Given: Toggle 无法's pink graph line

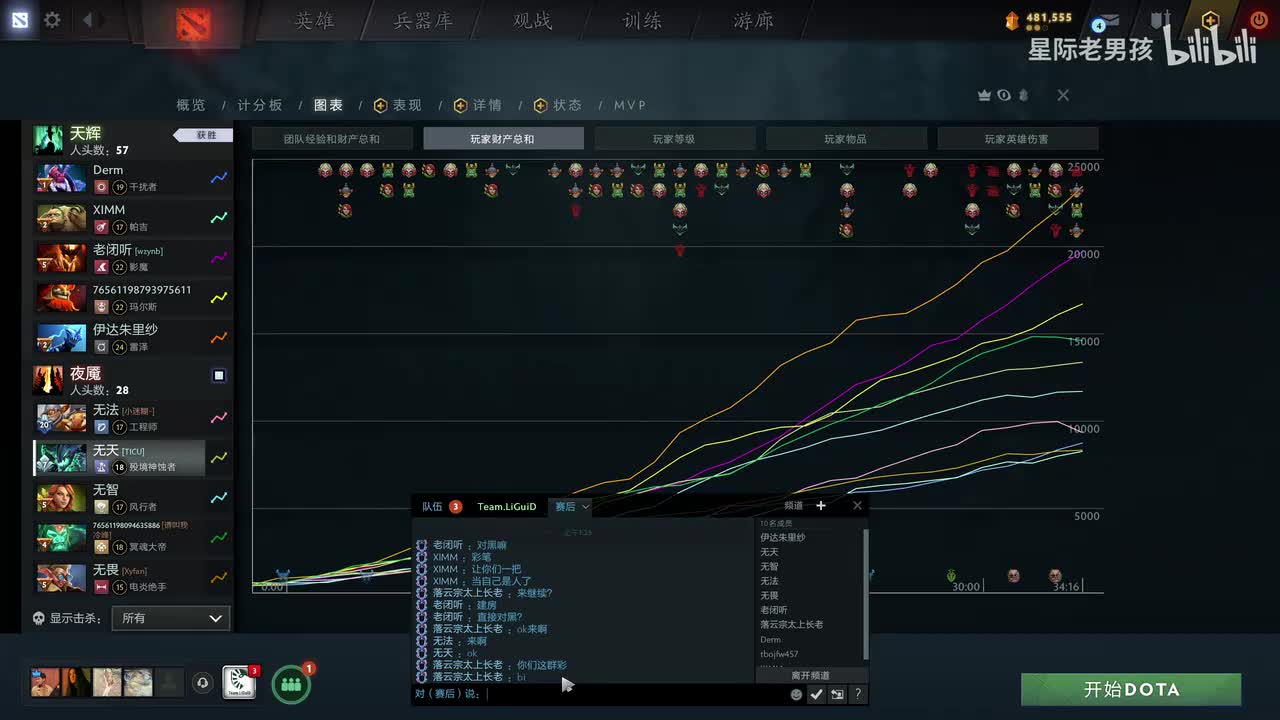Looking at the screenshot, I should 219,418.
